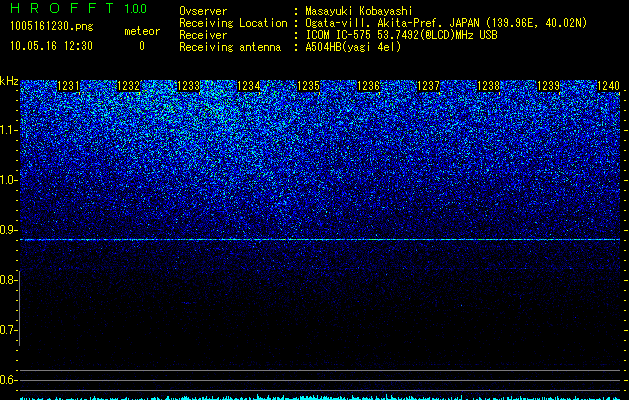Click the Receiver field label

coord(203,35)
